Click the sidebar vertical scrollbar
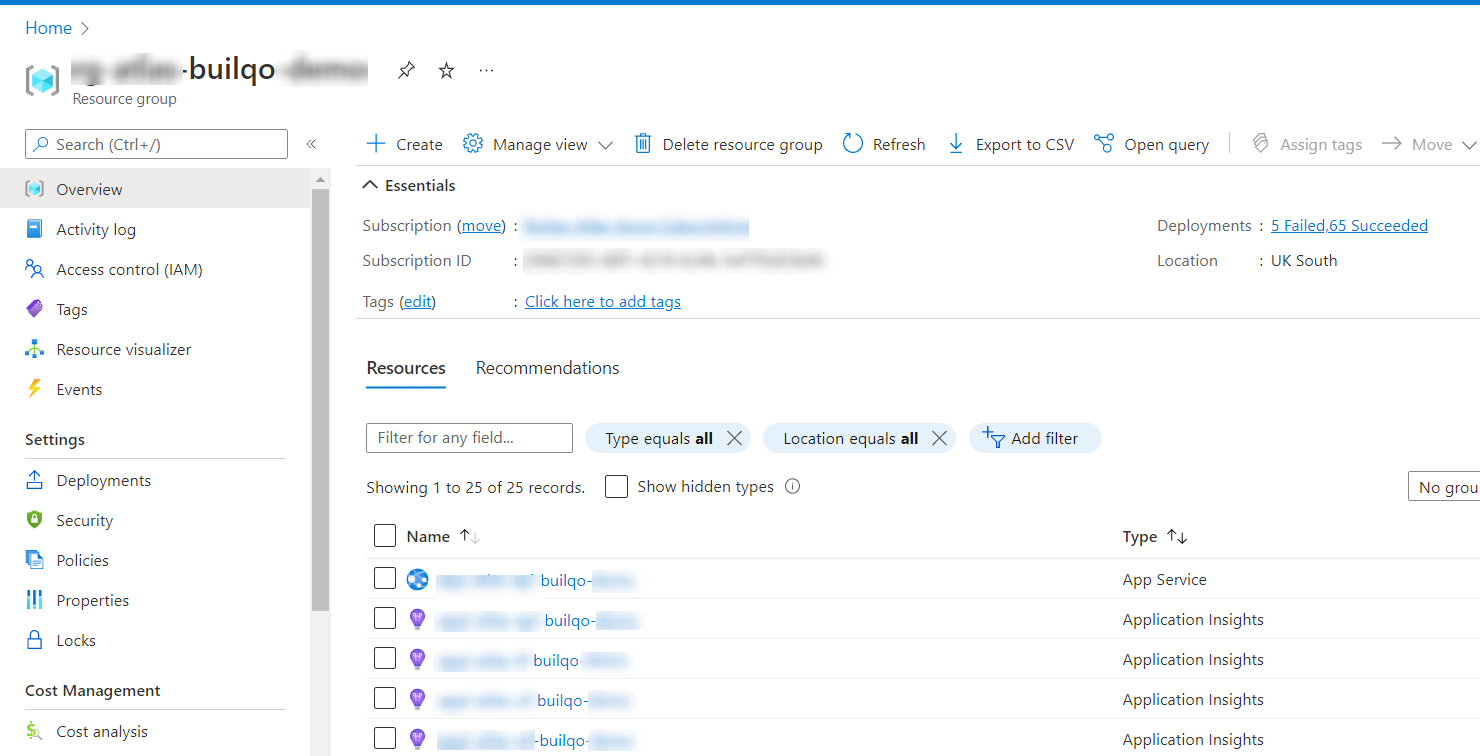The width and height of the screenshot is (1480, 756). pos(320,400)
